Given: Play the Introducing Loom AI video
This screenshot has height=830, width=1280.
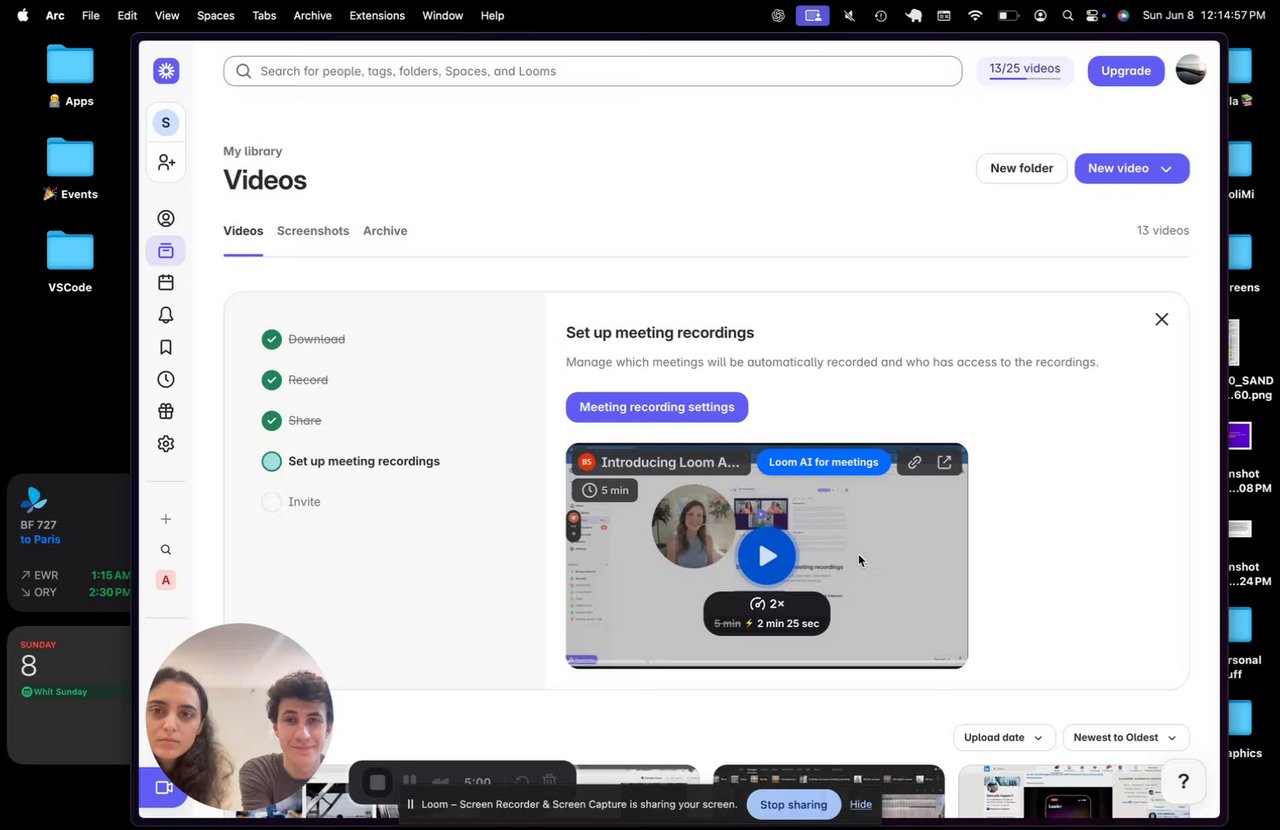Looking at the screenshot, I should point(767,556).
